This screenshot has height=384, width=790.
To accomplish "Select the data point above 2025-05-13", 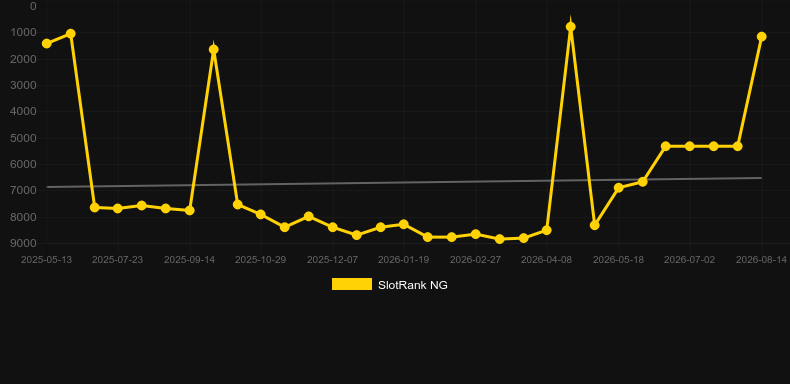I will point(46,44).
